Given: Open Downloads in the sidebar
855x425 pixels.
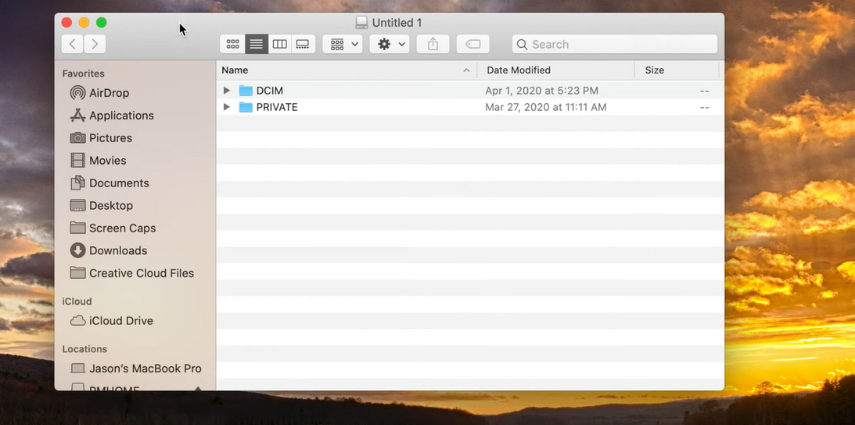Looking at the screenshot, I should click(118, 251).
